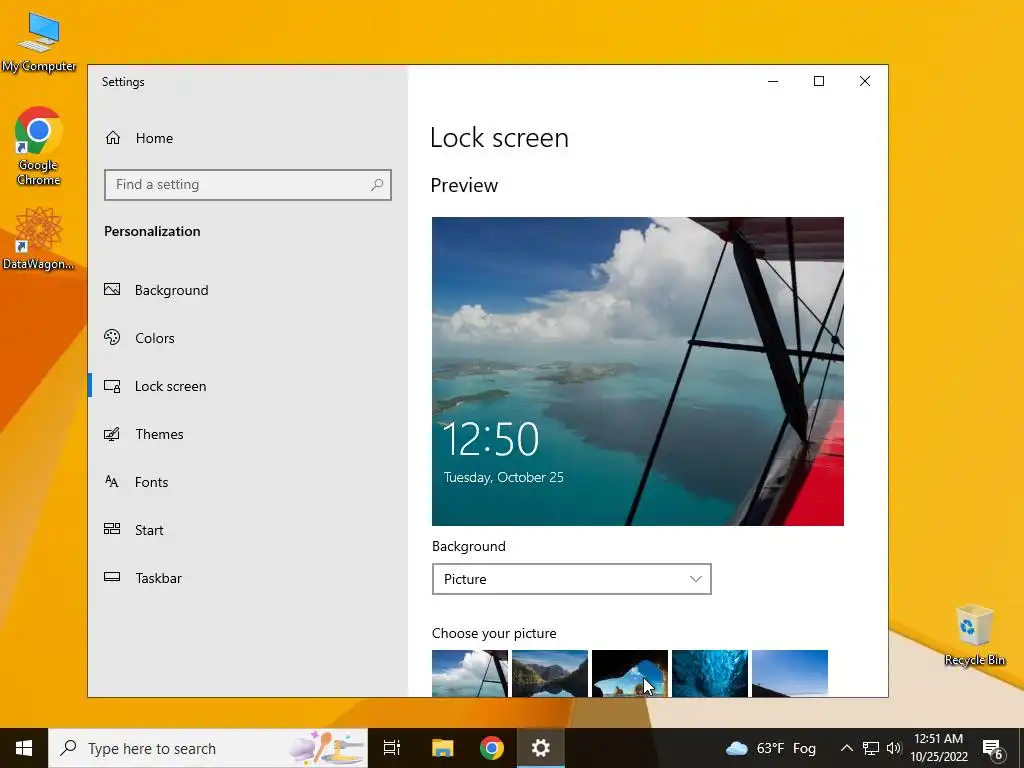
Task: Select the Google Chrome desktop shortcut
Action: coord(39,146)
